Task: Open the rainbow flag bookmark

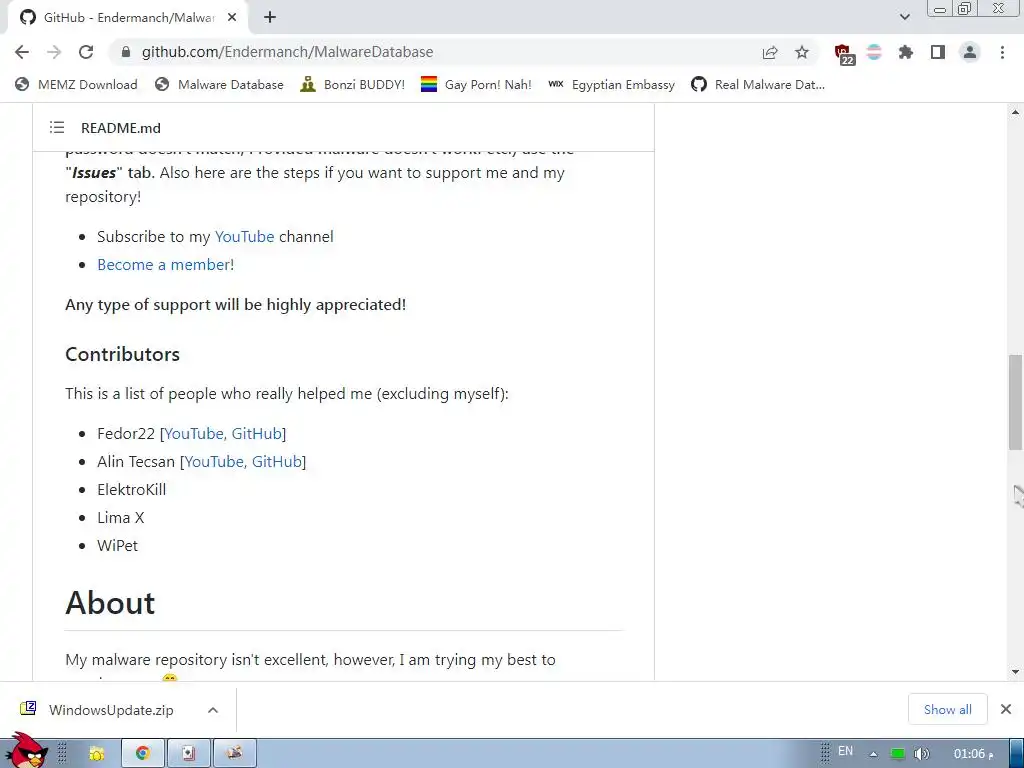Action: click(x=475, y=84)
